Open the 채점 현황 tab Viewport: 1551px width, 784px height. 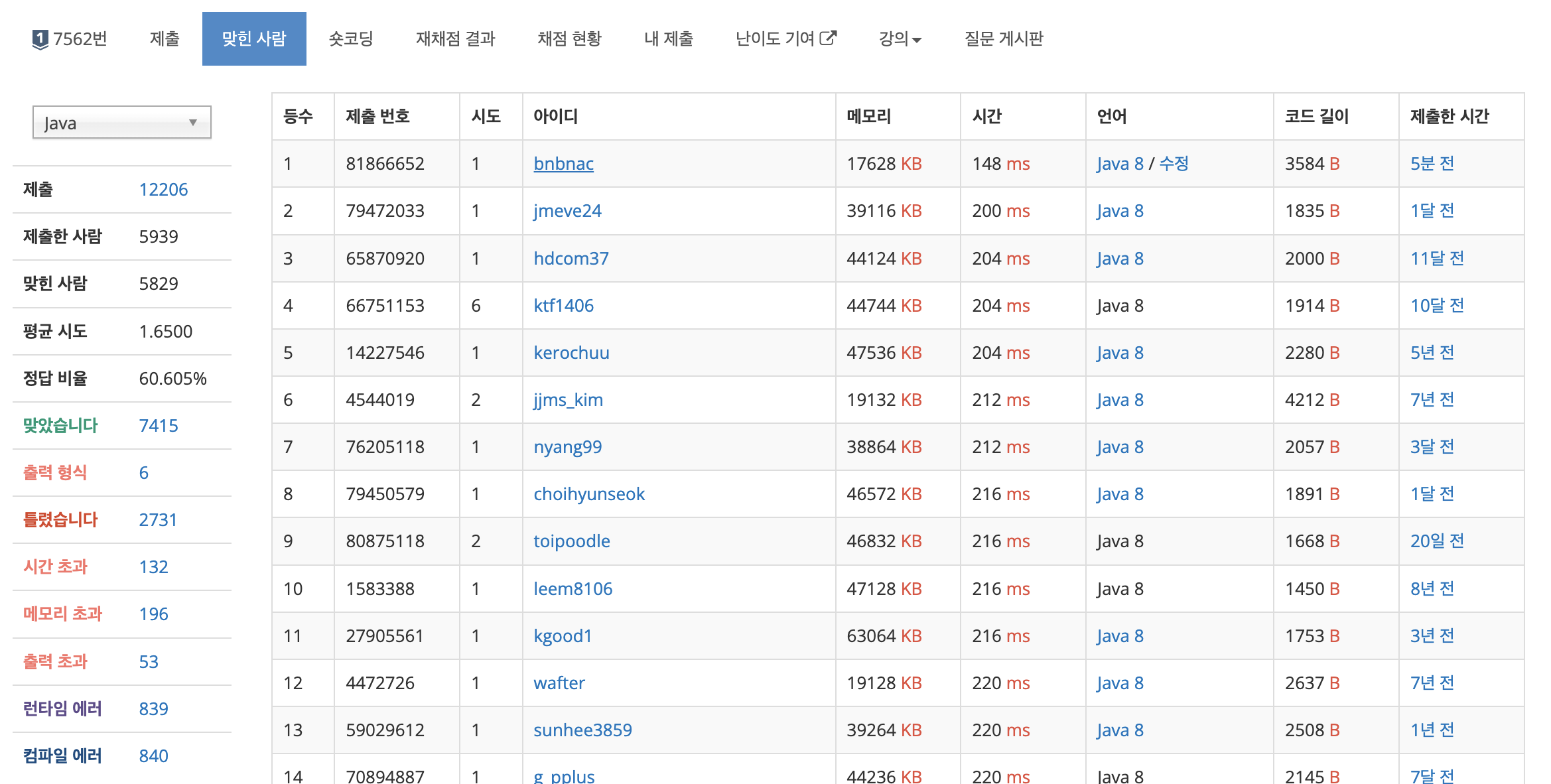(x=570, y=38)
